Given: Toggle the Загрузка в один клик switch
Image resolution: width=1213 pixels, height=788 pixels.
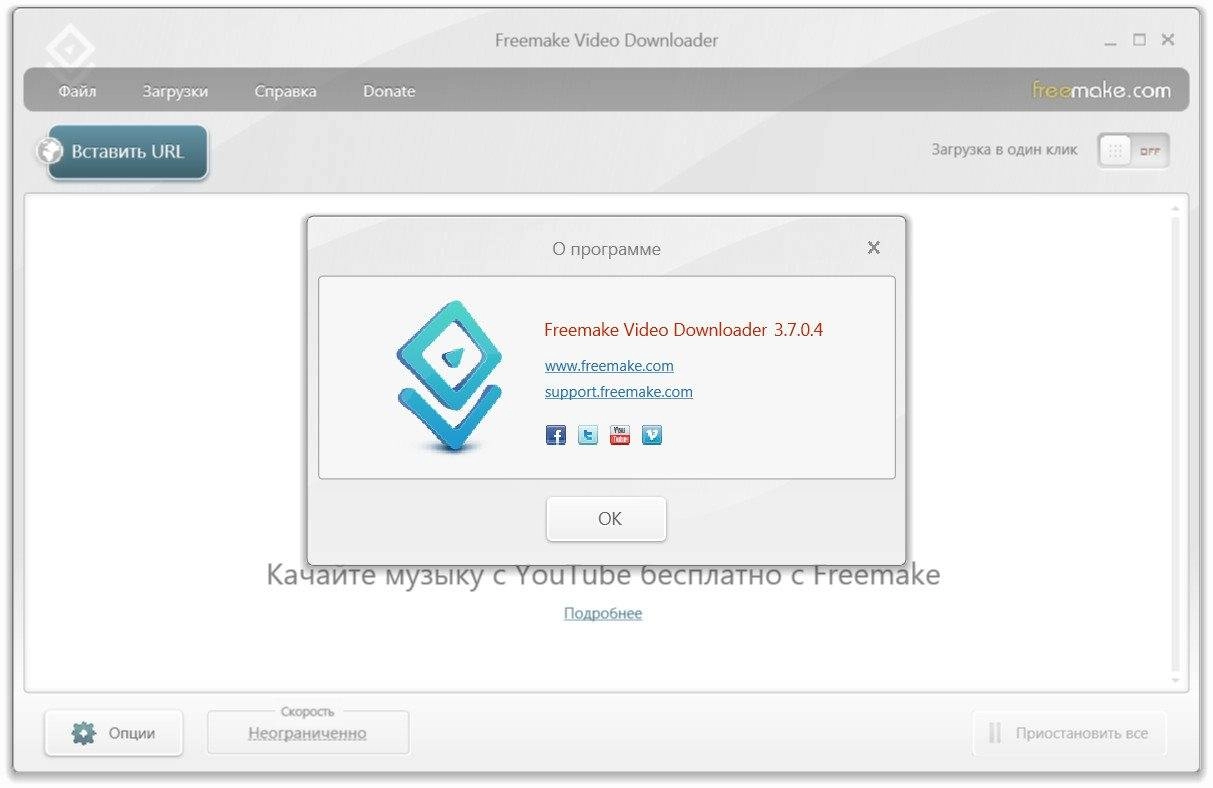Looking at the screenshot, I should click(1133, 151).
